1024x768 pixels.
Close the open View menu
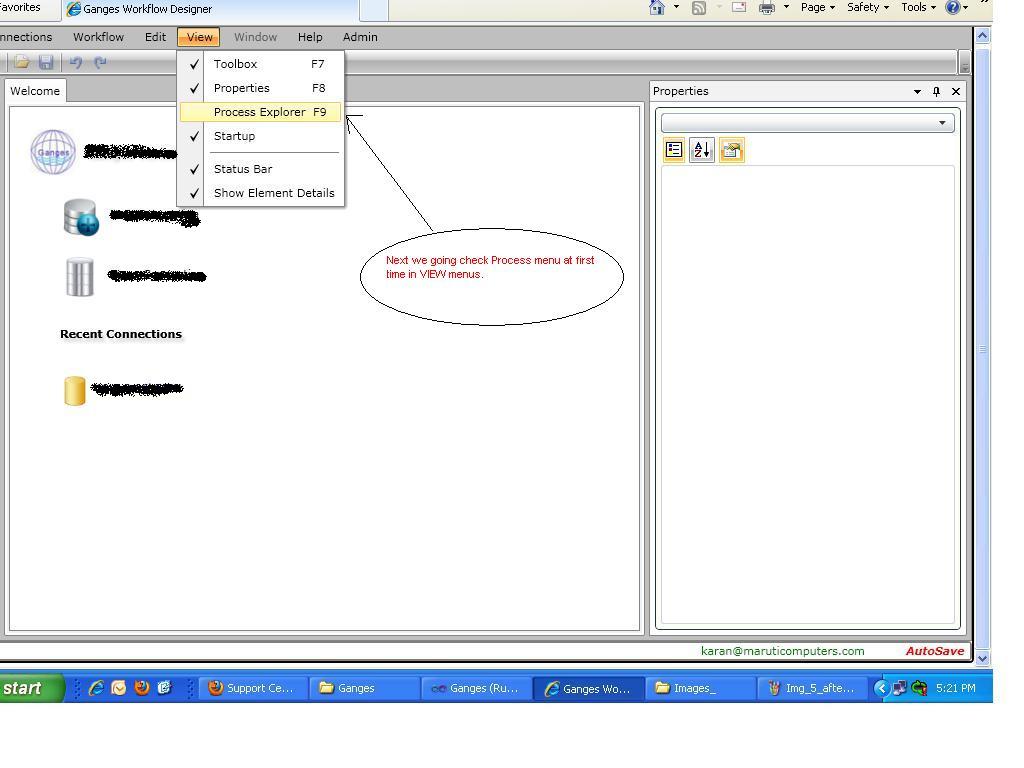[x=199, y=37]
